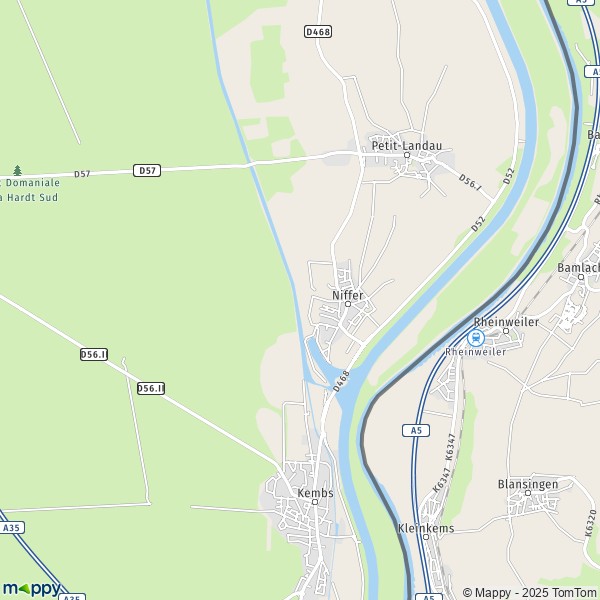Click the boxed D57 road shield
Image resolution: width=600 pixels, height=600 pixels.
(147, 170)
